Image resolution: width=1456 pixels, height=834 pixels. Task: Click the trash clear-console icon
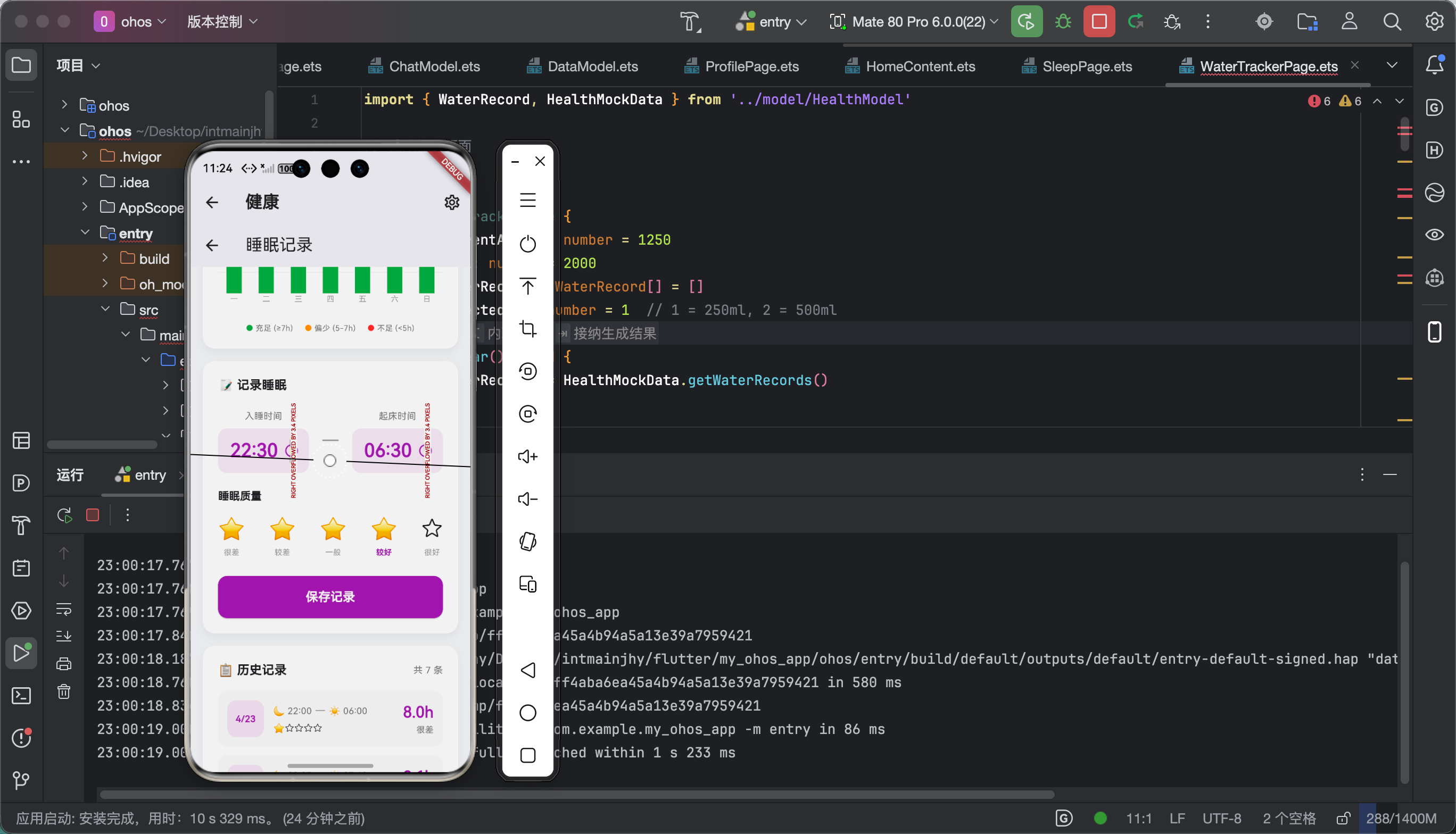(x=64, y=691)
